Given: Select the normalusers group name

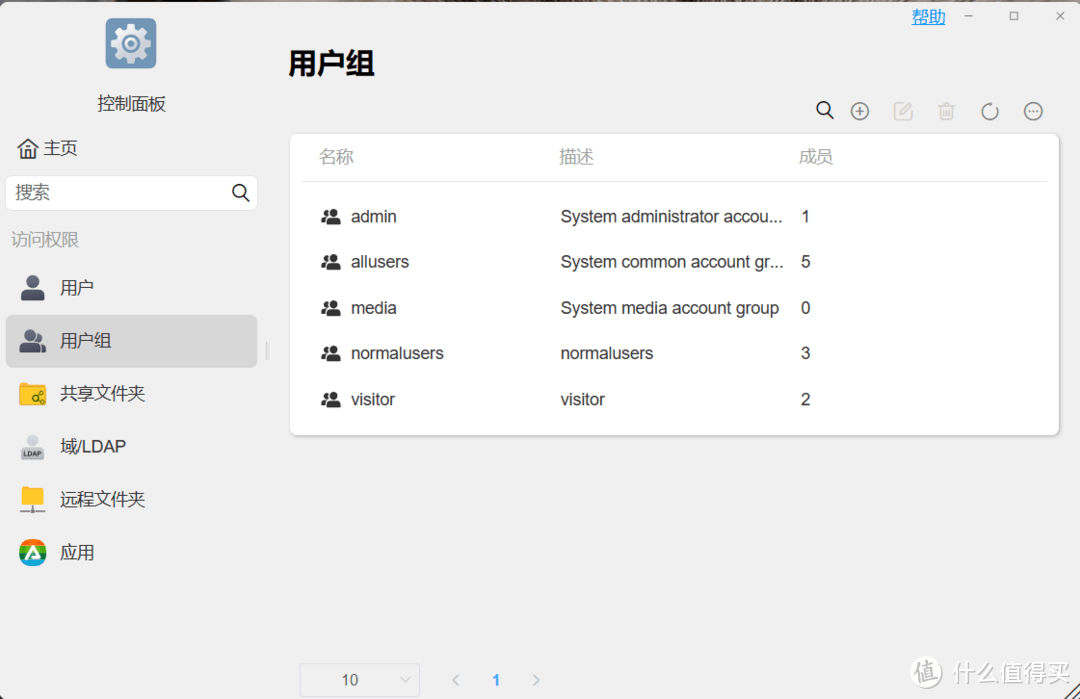Looking at the screenshot, I should [x=397, y=353].
